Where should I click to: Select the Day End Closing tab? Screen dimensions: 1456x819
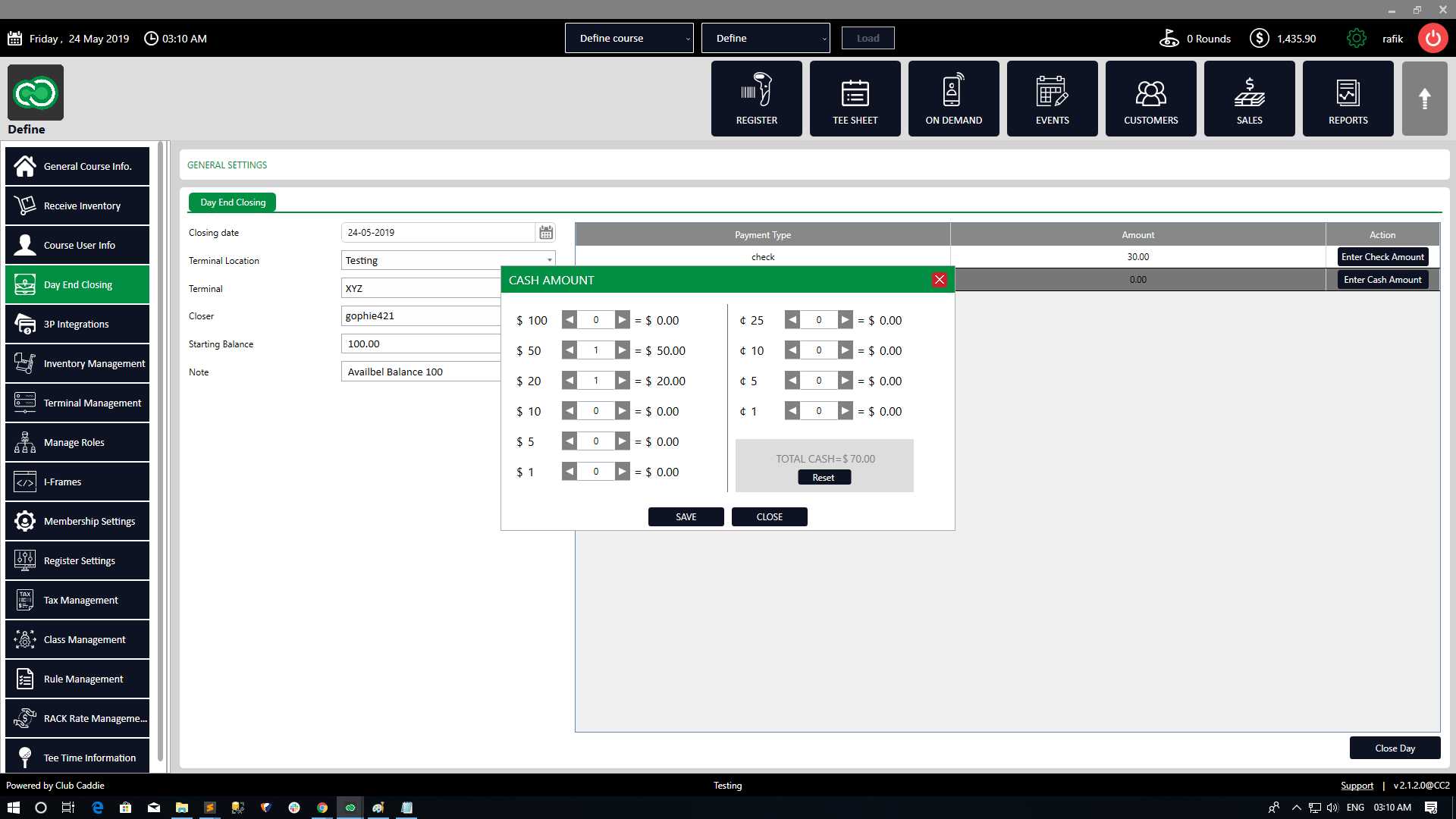tap(232, 202)
